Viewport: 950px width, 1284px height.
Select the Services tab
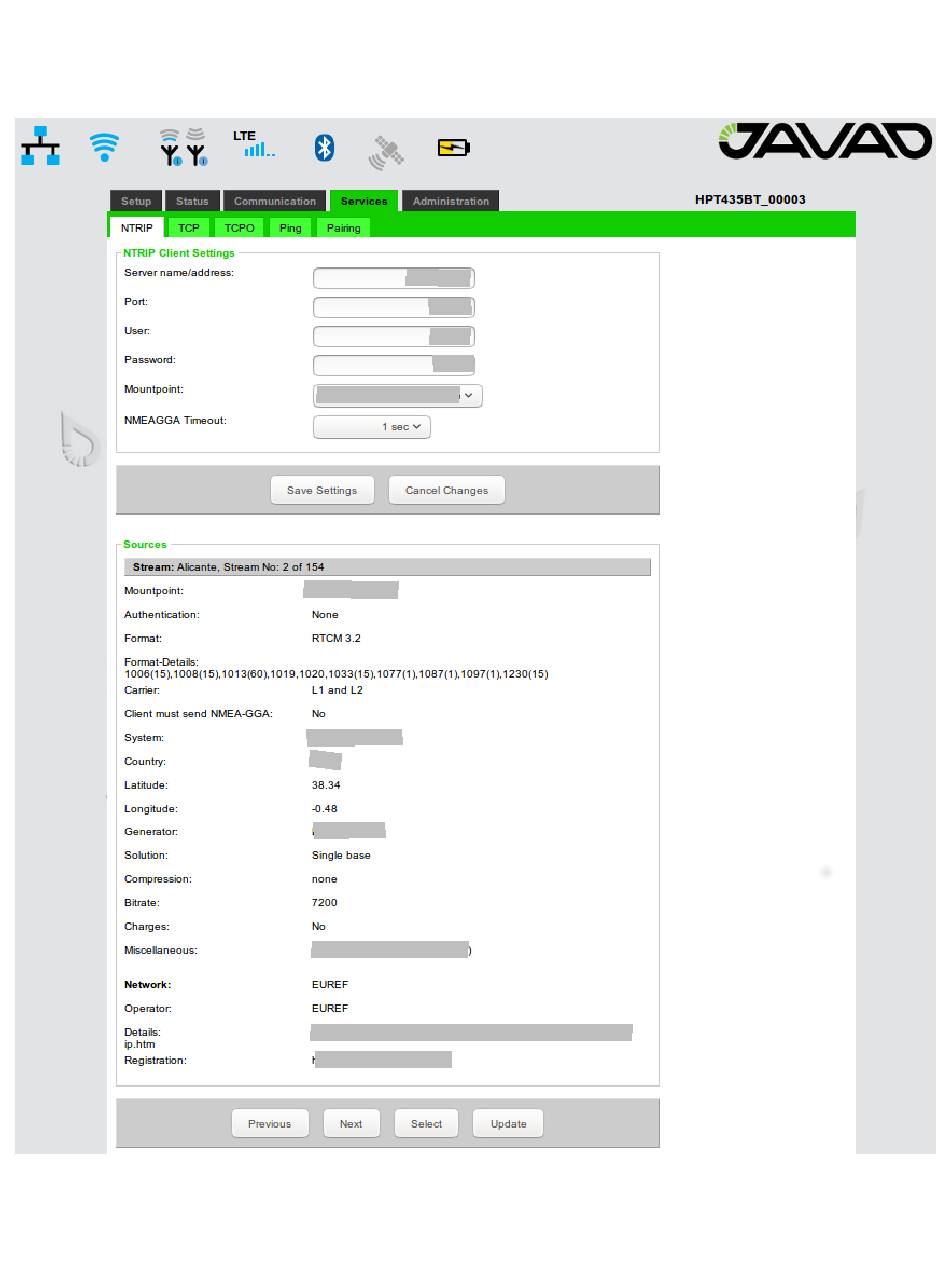click(364, 201)
